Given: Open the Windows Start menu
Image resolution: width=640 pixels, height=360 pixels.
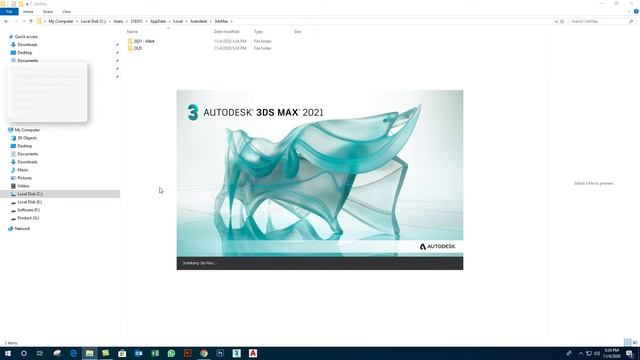Looking at the screenshot, I should click(x=8, y=353).
